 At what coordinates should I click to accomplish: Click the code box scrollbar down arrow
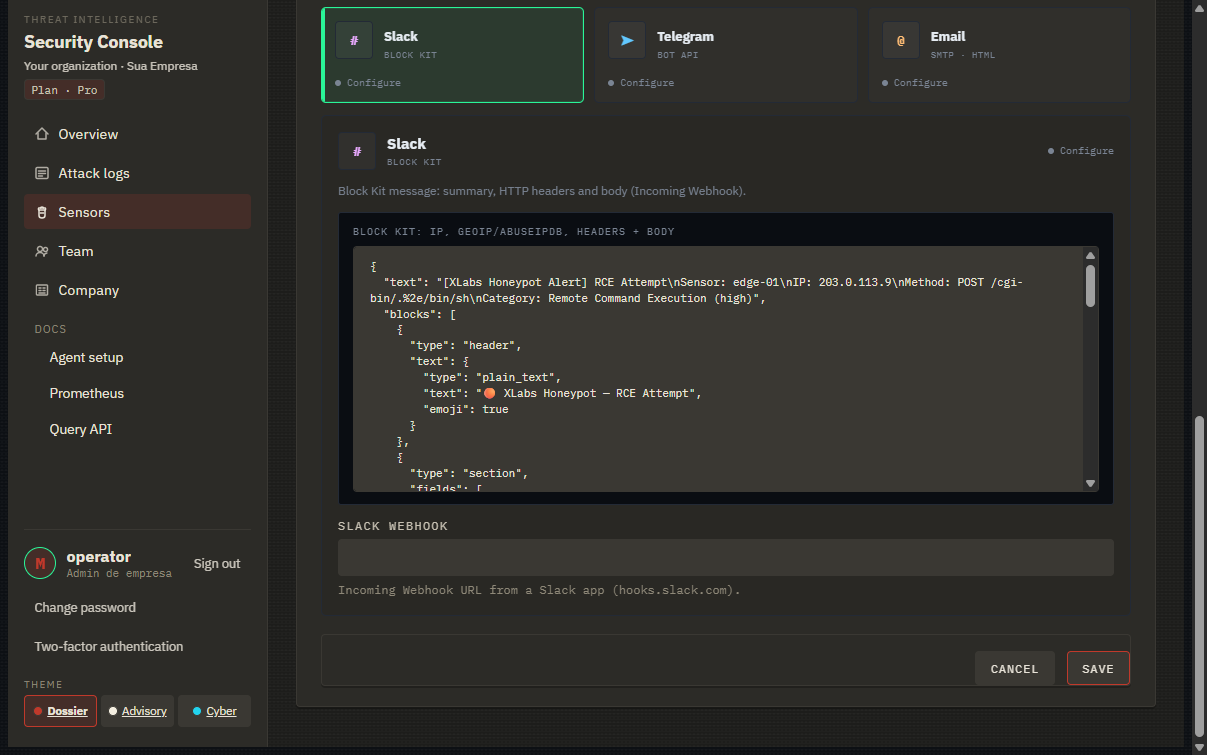(x=1090, y=483)
